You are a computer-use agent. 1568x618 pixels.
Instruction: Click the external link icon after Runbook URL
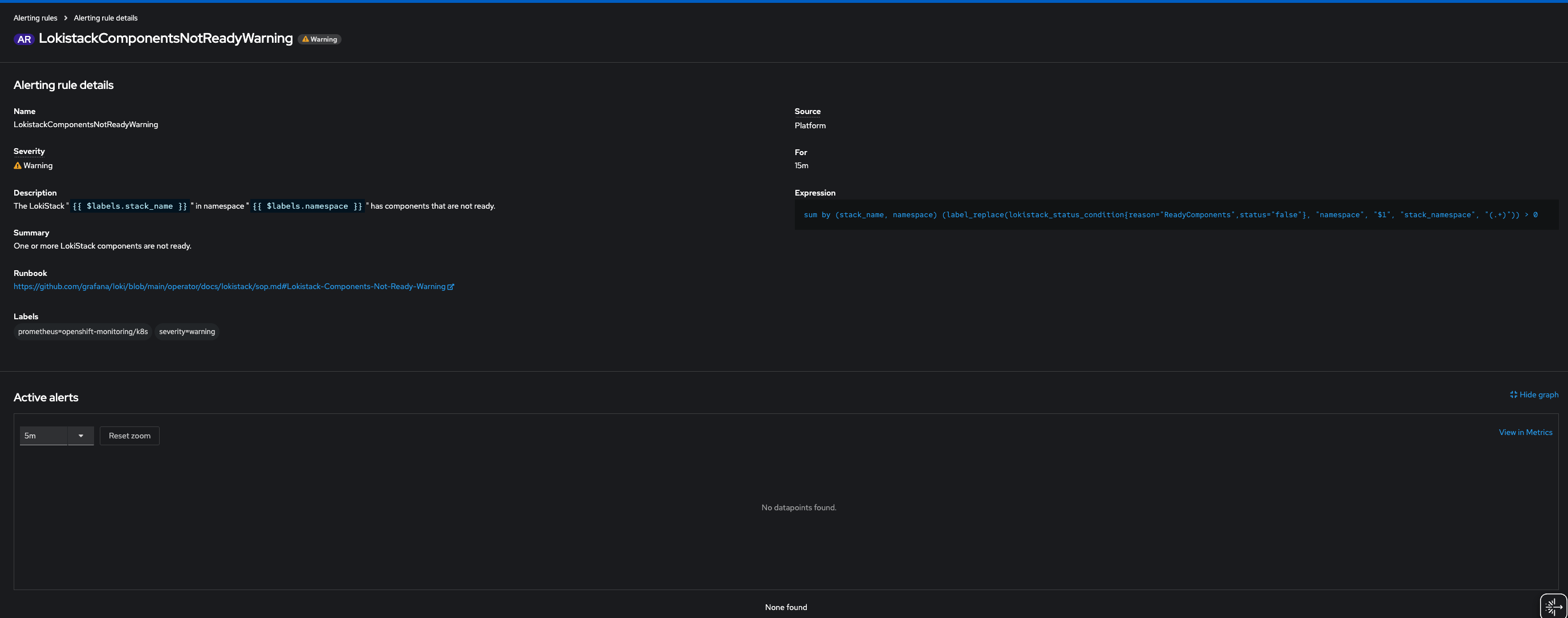(x=450, y=287)
